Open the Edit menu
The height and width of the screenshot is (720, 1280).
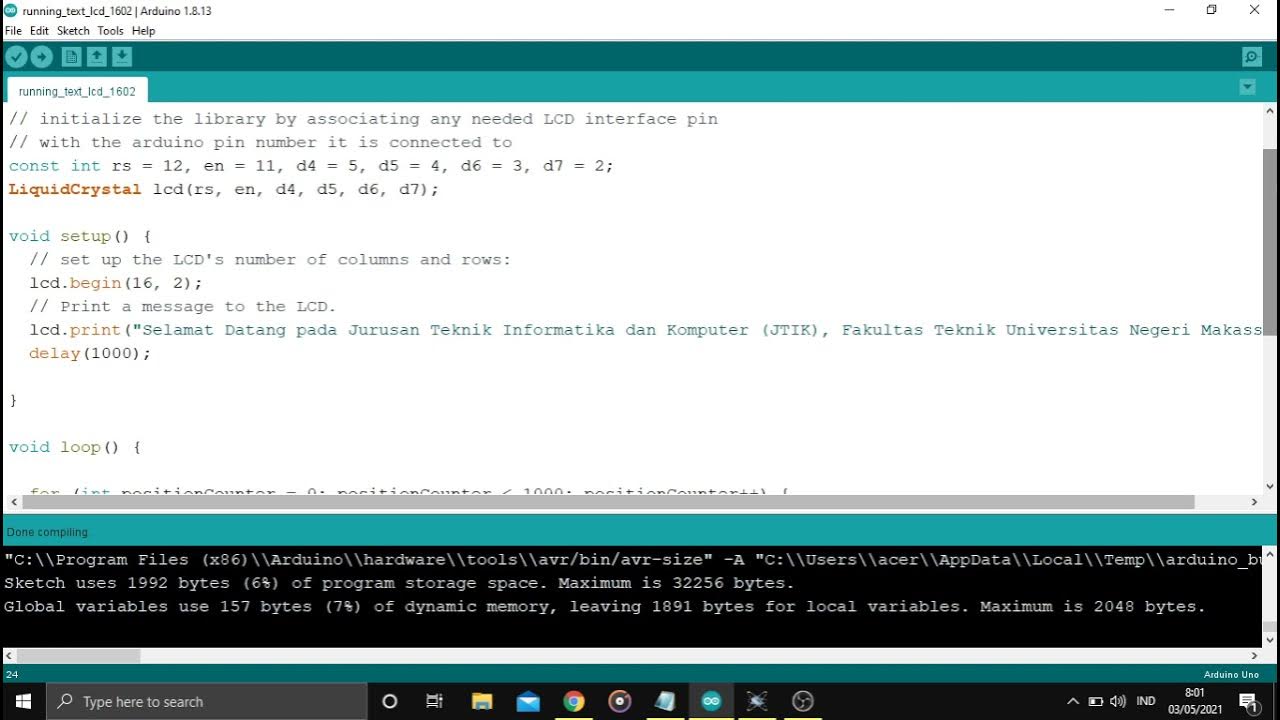(39, 31)
